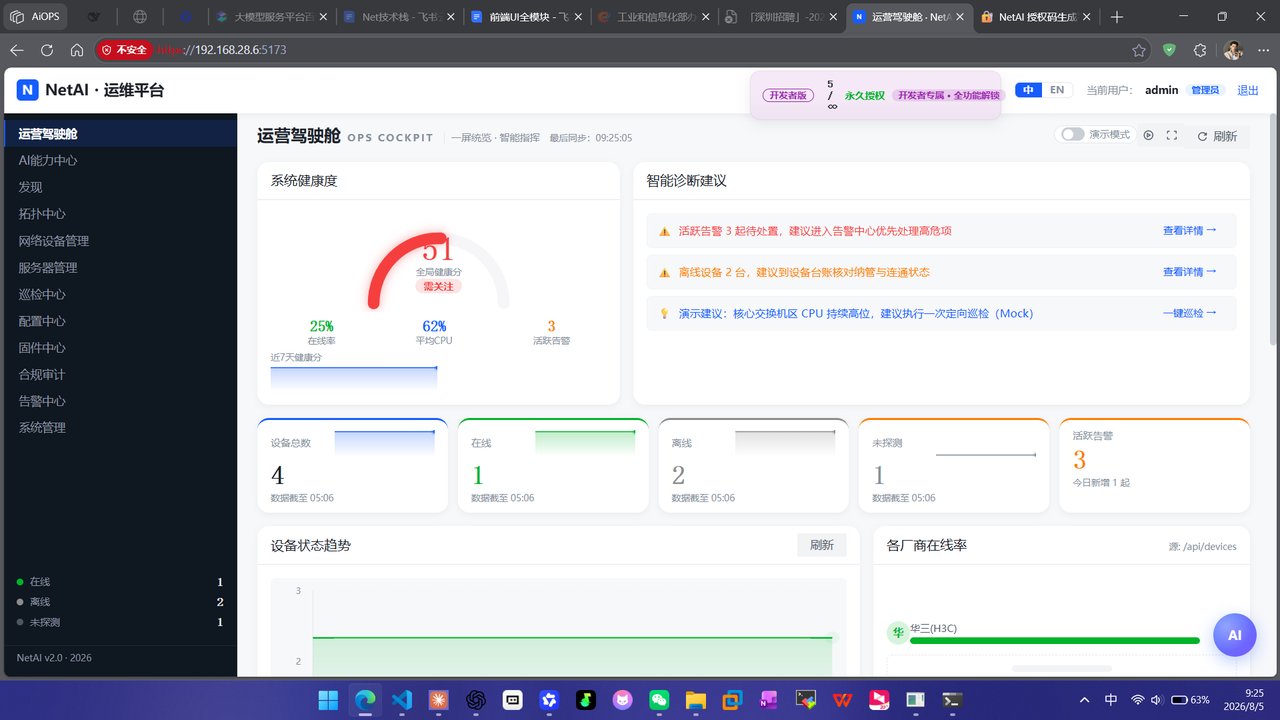1280x720 pixels.
Task: Open 系统管理 in the sidebar
Action: coord(119,428)
